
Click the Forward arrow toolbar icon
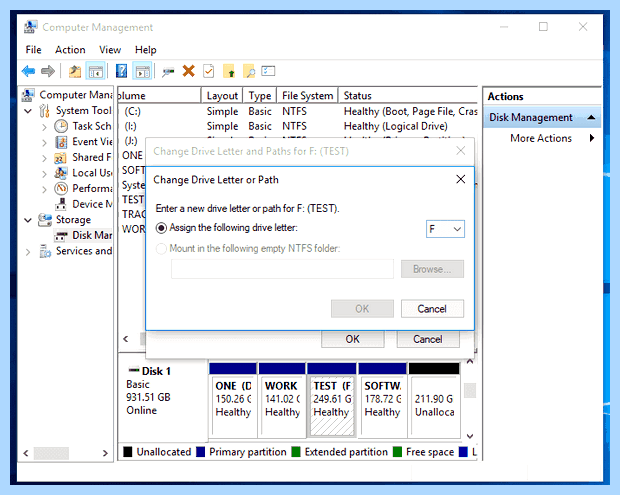48,71
